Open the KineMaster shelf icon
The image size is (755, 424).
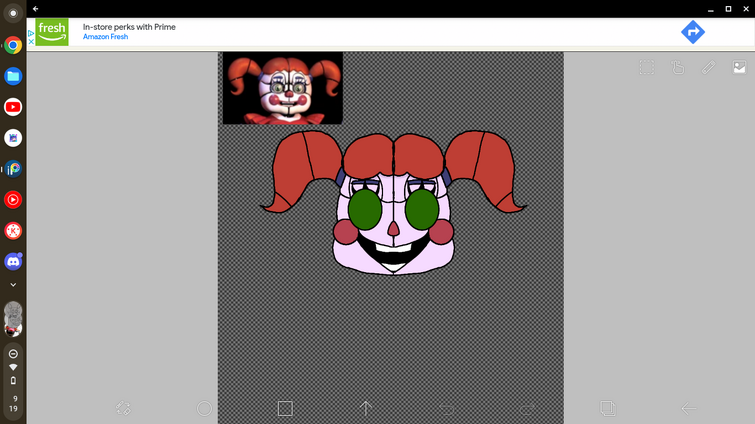13,231
